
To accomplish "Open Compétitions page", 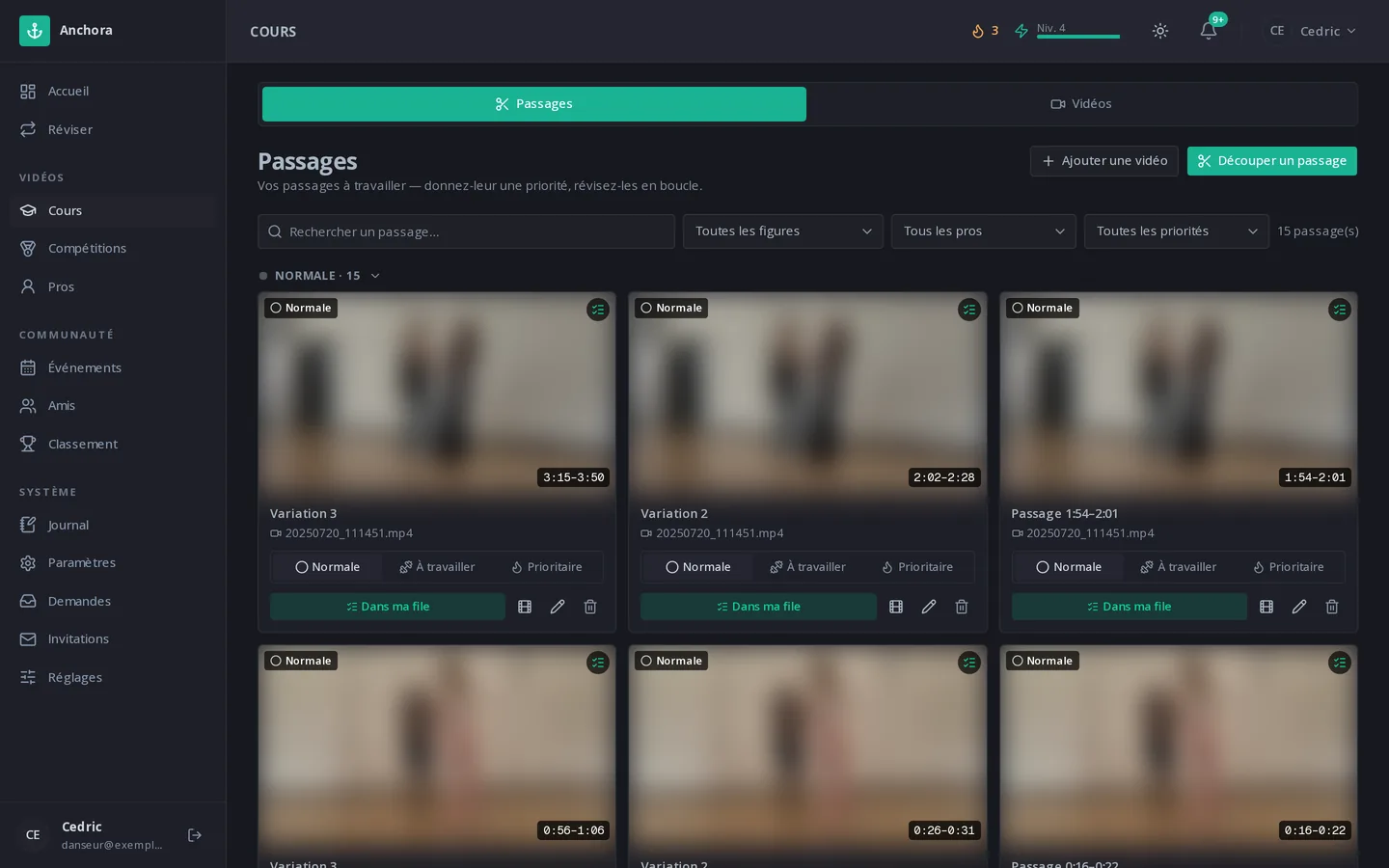I will 113,249.
